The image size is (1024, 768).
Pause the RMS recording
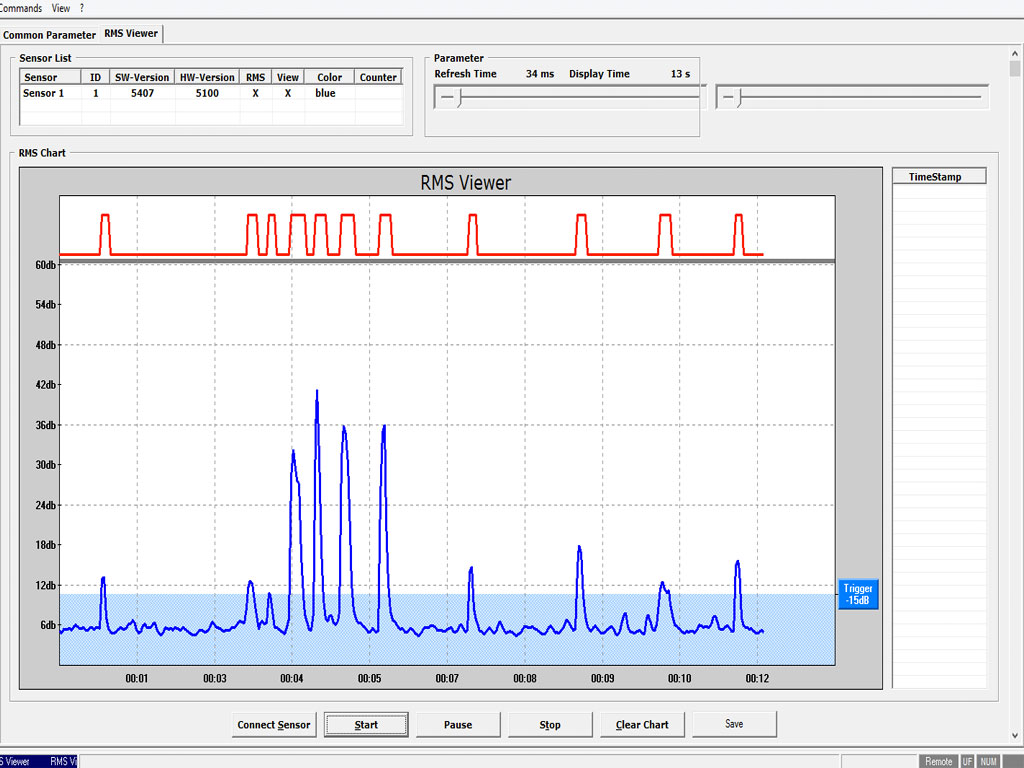[x=458, y=724]
